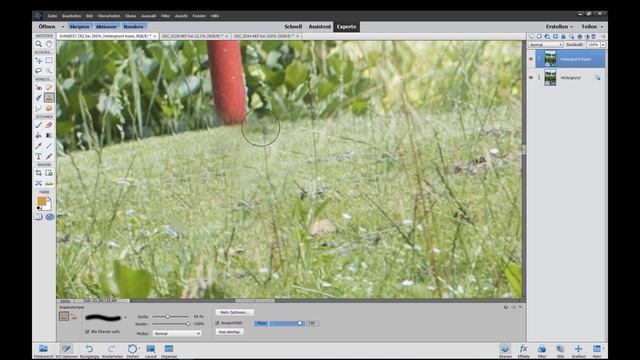
Task: Click the Rückgängig undo button
Action: tap(89, 351)
